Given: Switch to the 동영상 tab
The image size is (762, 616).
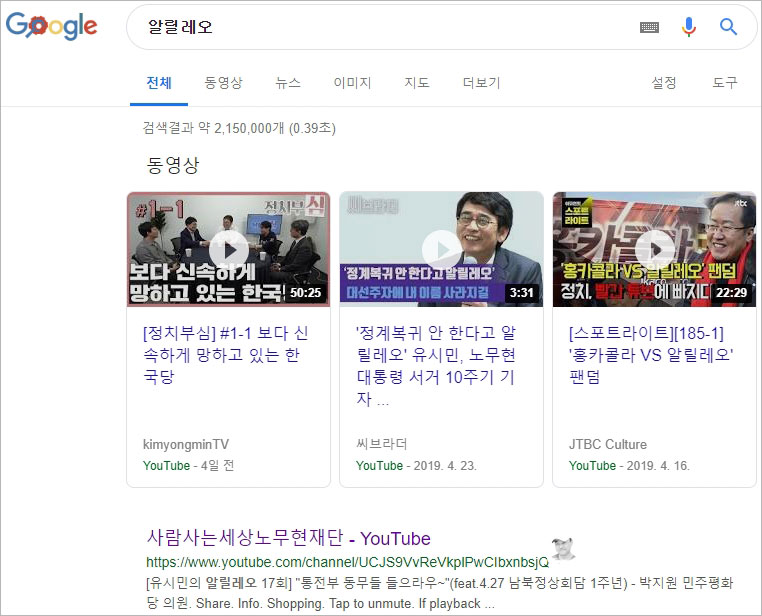Looking at the screenshot, I should pos(223,83).
